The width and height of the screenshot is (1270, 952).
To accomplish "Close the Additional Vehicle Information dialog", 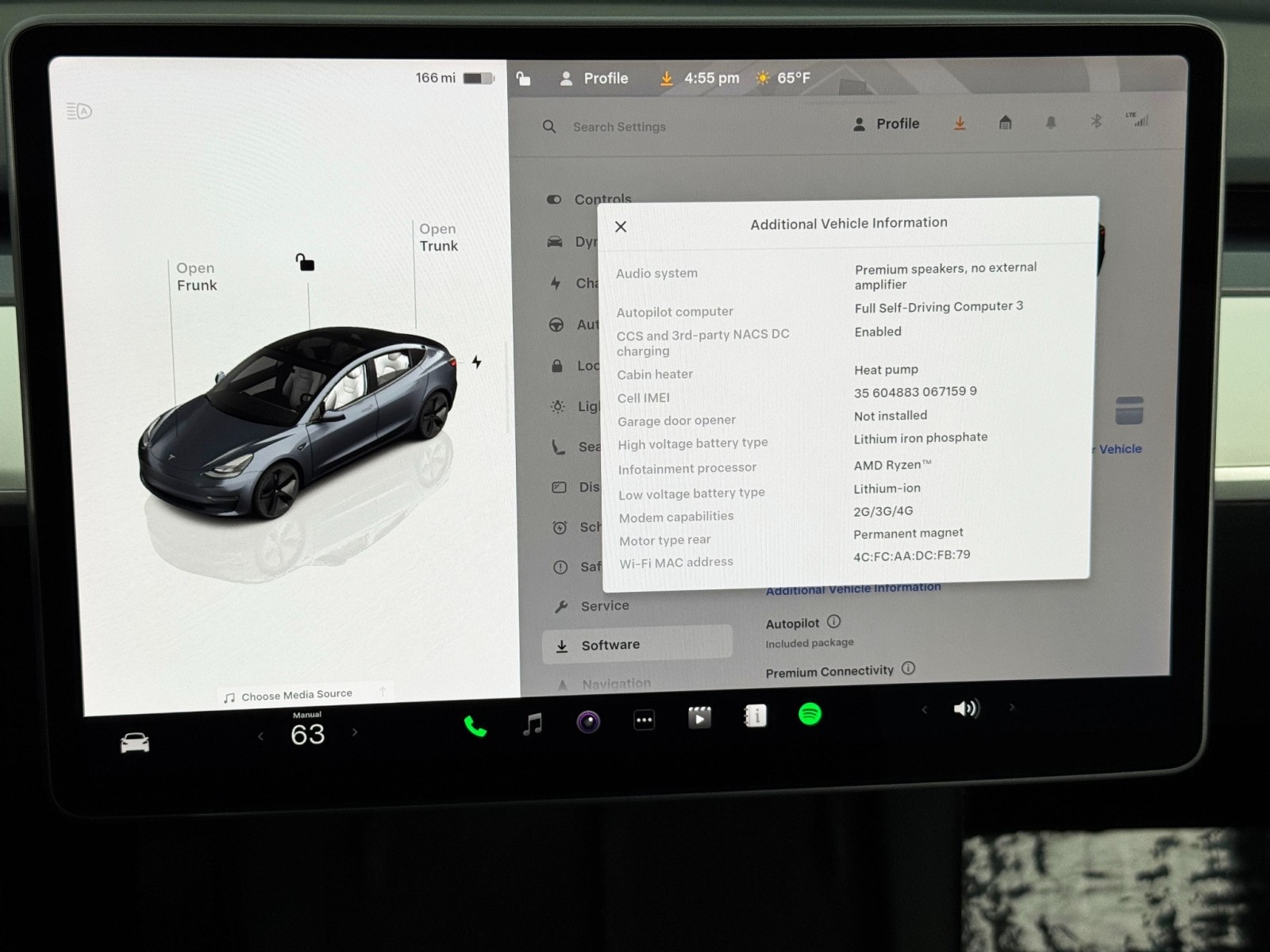I will [x=621, y=227].
